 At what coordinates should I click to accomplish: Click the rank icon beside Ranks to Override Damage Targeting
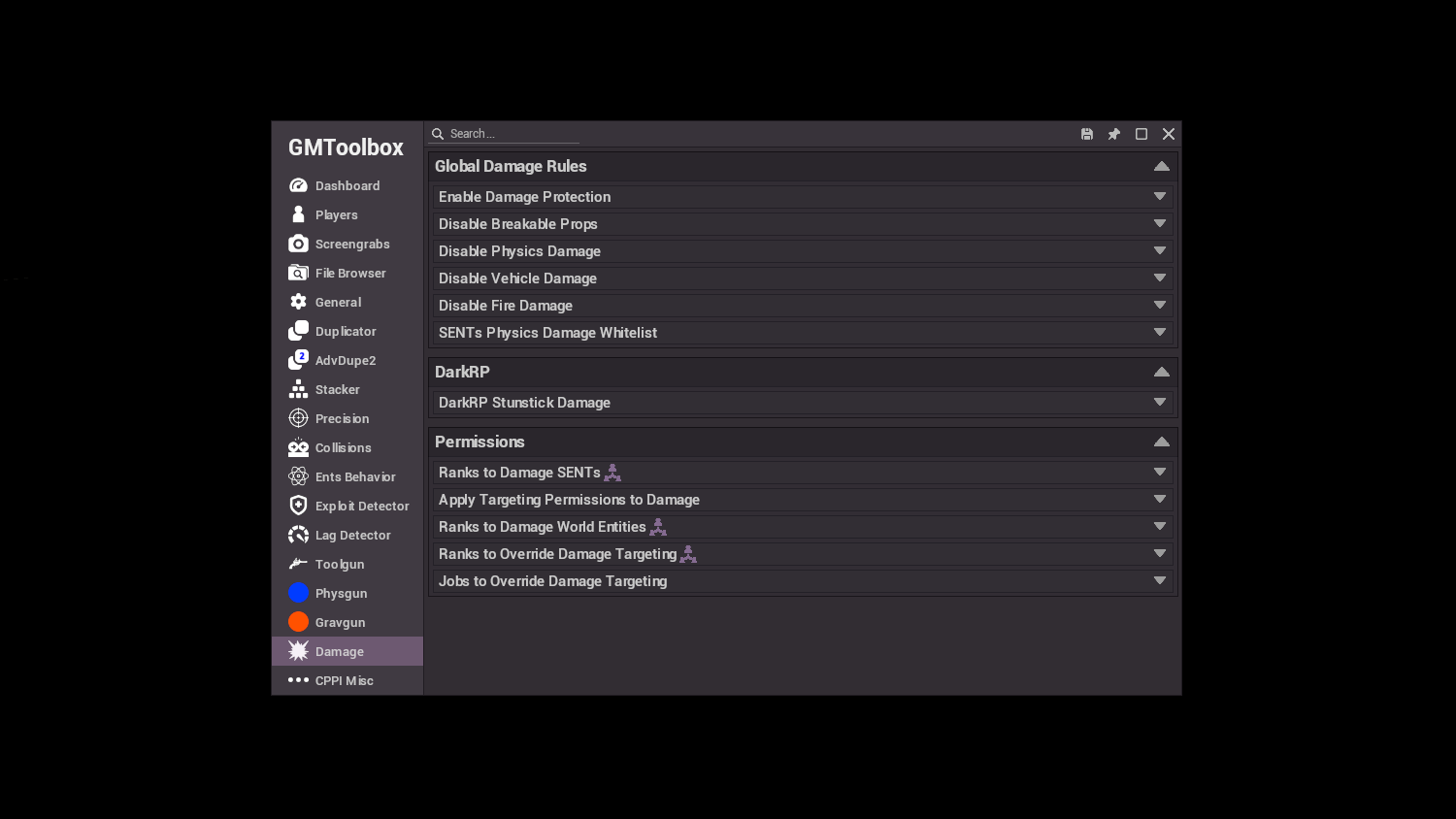click(x=688, y=554)
